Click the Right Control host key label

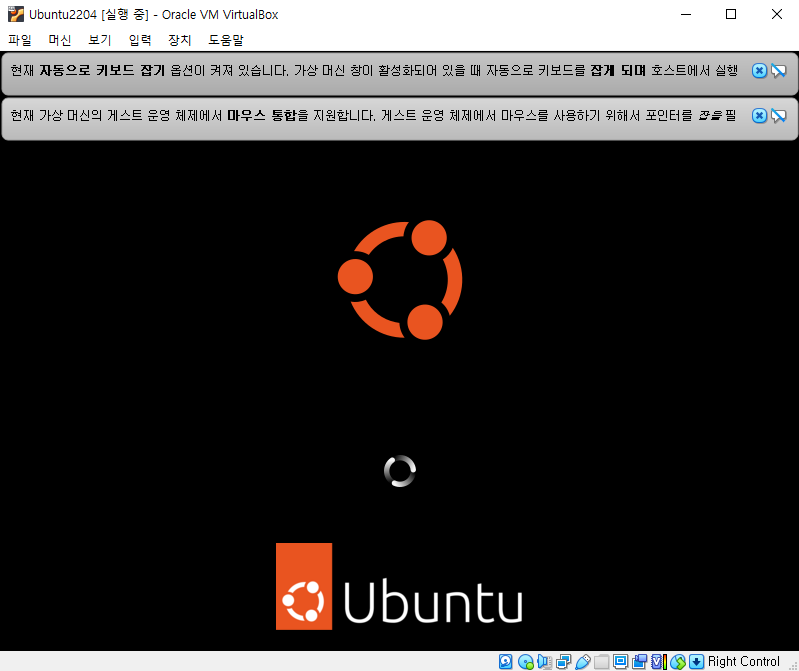(x=743, y=661)
